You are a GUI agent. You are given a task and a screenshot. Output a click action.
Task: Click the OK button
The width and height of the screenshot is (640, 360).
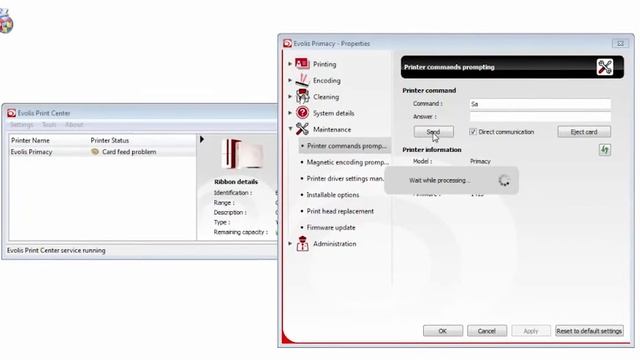pos(443,331)
